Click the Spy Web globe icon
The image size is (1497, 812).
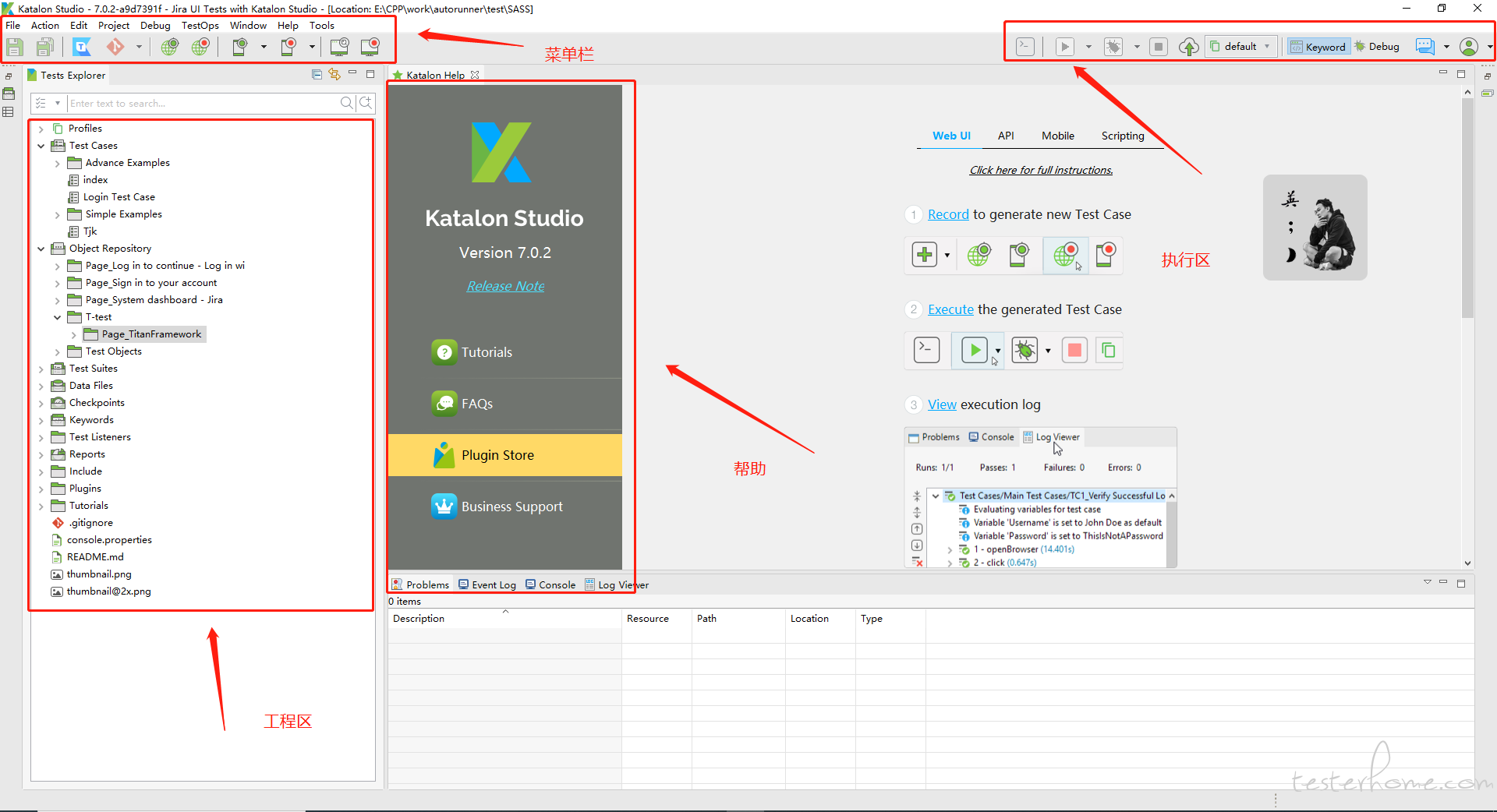pyautogui.click(x=169, y=47)
